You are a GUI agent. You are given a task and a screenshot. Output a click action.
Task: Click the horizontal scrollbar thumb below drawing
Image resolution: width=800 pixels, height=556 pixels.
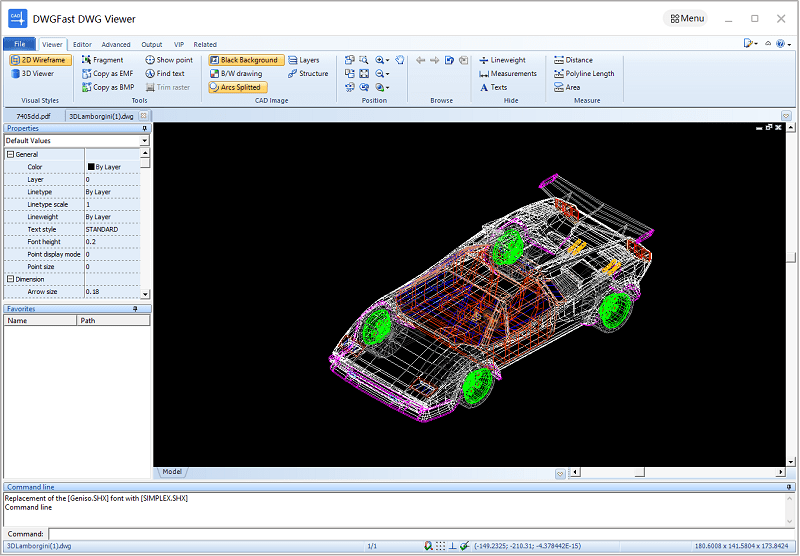click(639, 472)
